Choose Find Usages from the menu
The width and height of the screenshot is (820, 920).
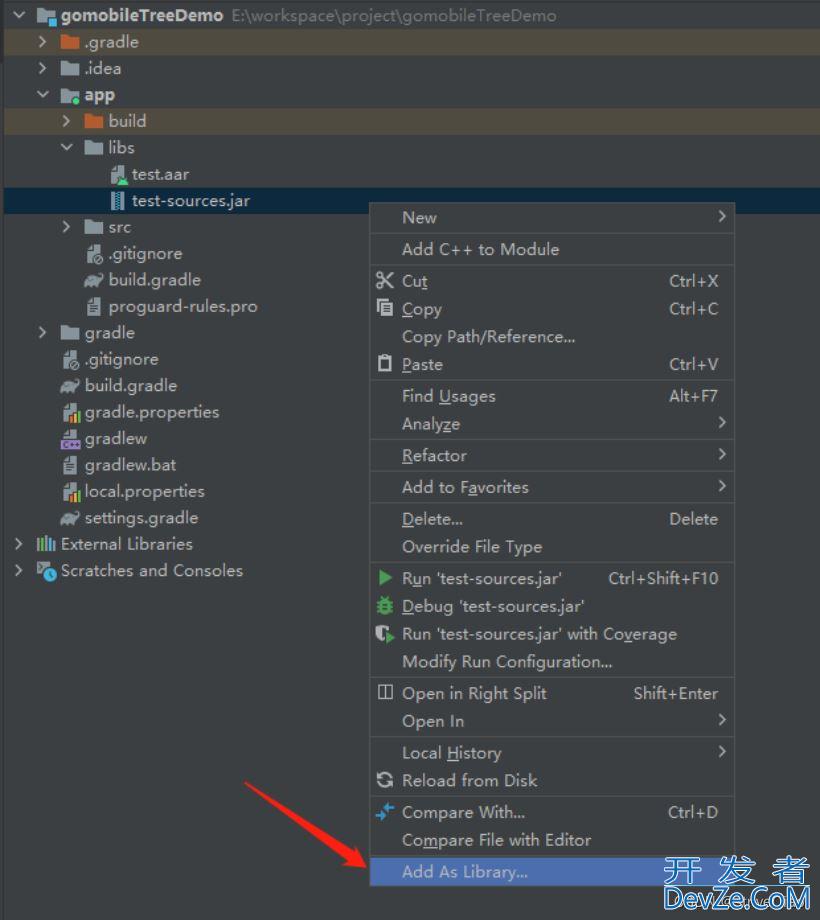point(552,396)
